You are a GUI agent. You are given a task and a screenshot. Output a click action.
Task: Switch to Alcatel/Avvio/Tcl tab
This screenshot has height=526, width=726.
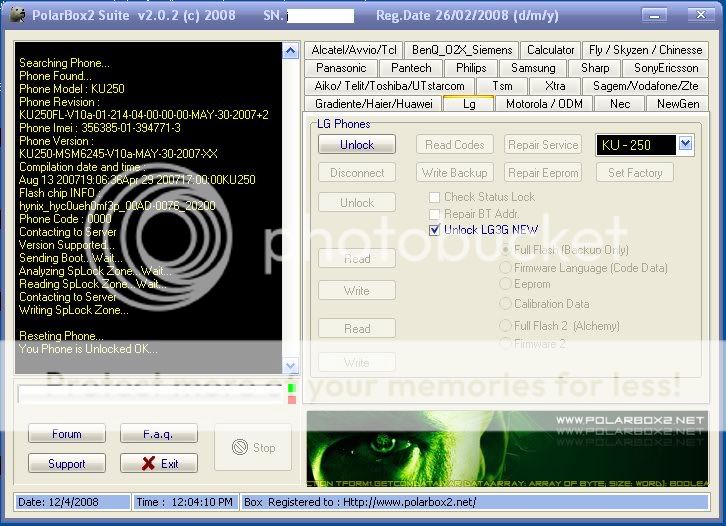[354, 50]
